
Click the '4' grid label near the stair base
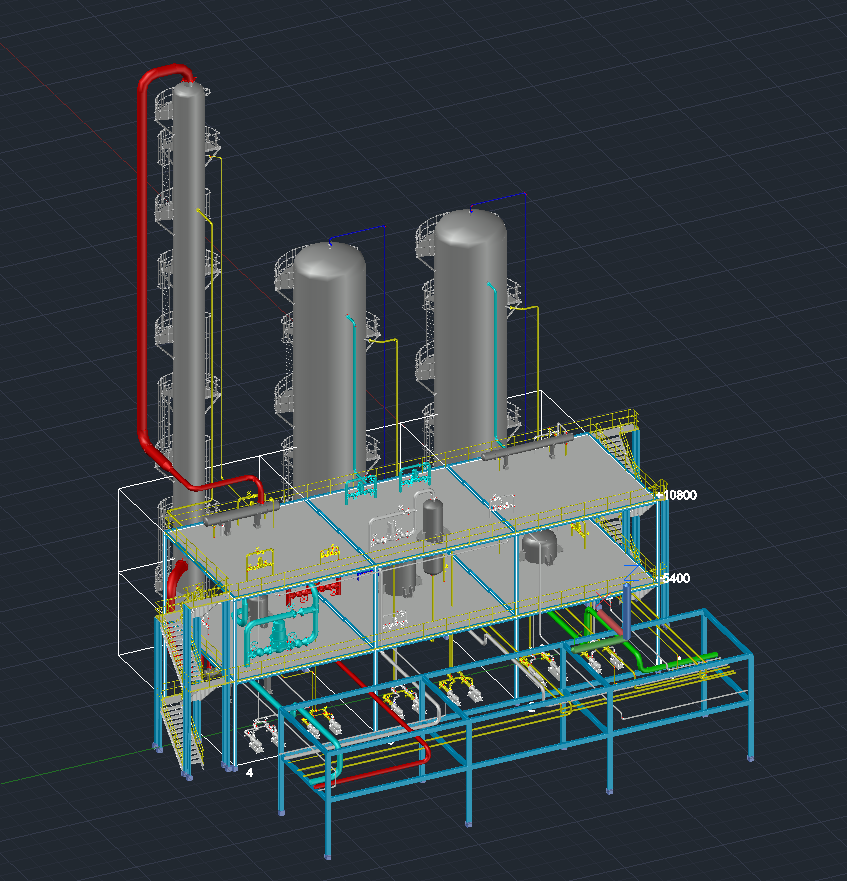pos(250,773)
